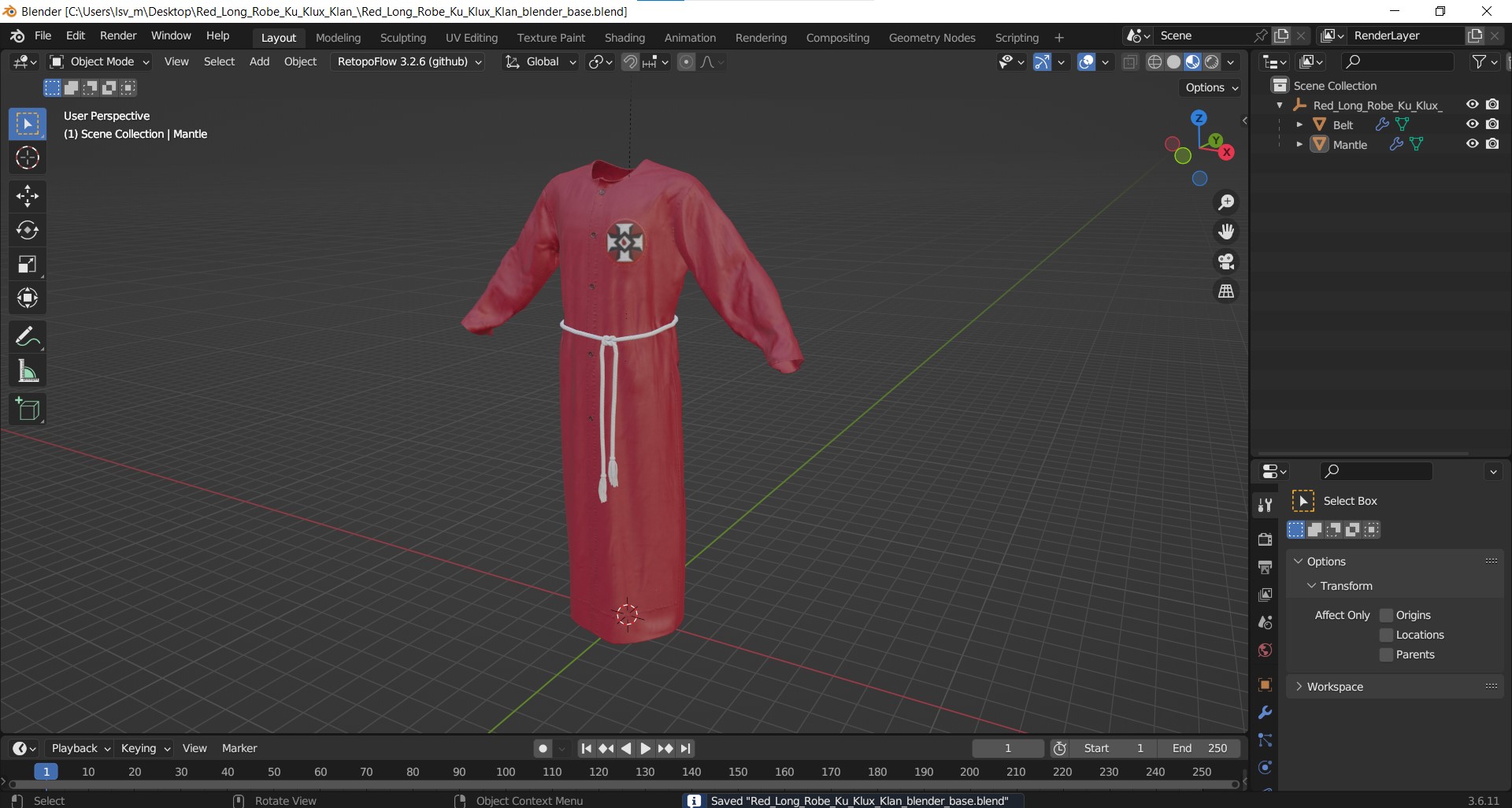The width and height of the screenshot is (1512, 808).
Task: Collapse the Transform subpanel
Action: (x=1339, y=586)
